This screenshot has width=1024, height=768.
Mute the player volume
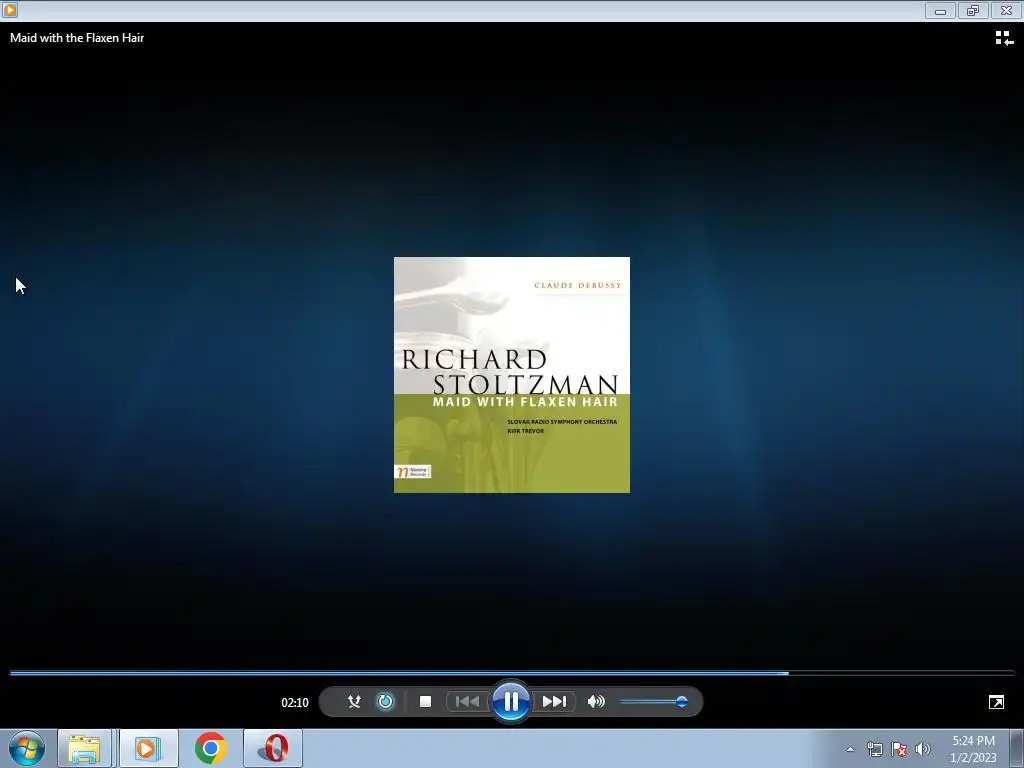click(x=596, y=701)
